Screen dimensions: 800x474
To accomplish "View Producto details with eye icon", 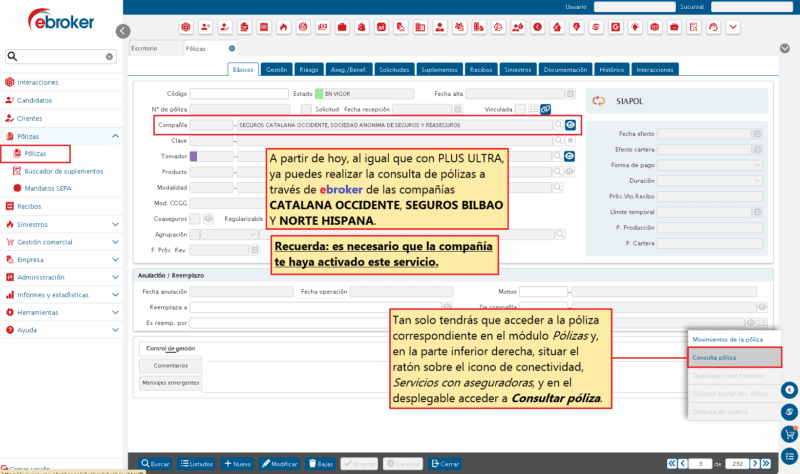I will tap(570, 172).
